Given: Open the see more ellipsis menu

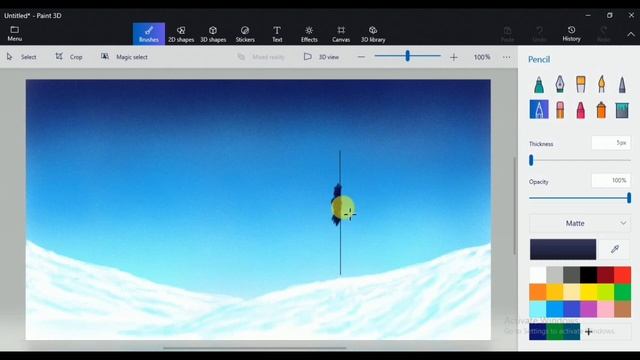Looking at the screenshot, I should tap(506, 57).
